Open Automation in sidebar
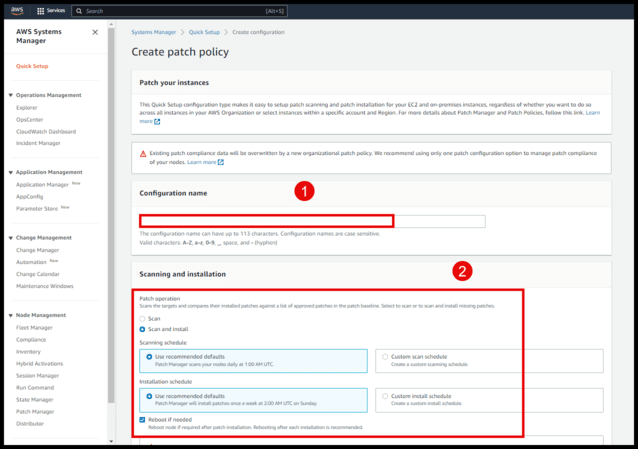Screen dimensions: 638x449 [31, 262]
